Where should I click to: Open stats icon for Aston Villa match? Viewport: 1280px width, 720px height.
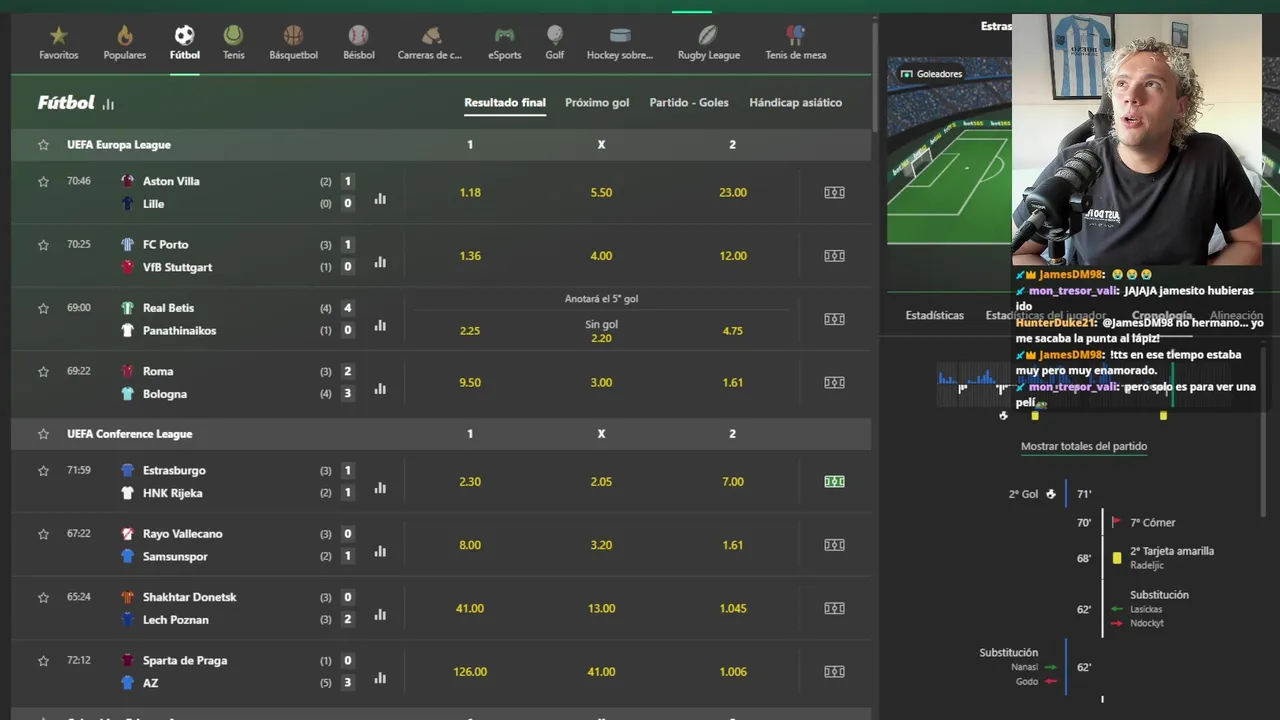380,199
